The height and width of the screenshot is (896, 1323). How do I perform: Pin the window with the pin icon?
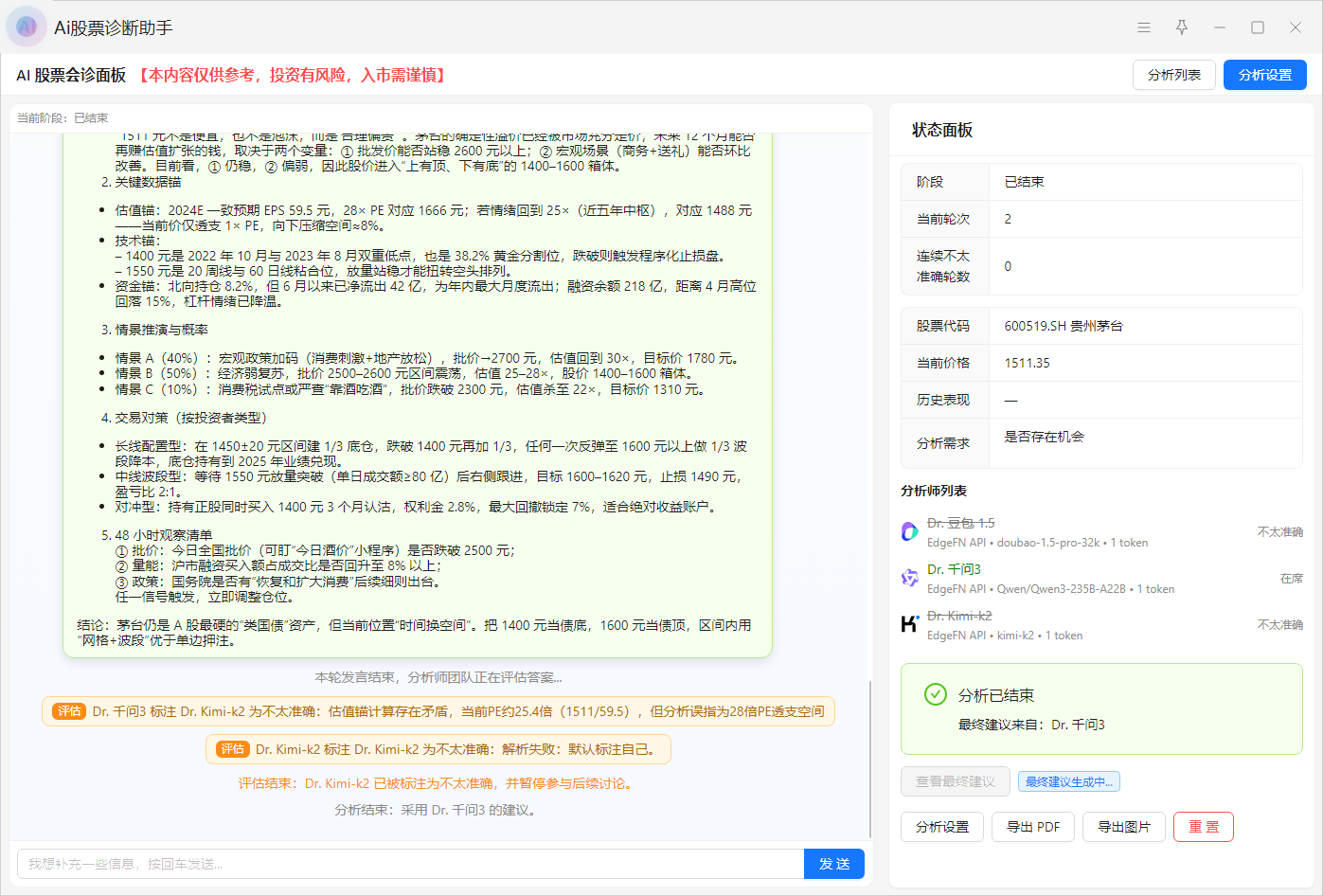pos(1182,27)
